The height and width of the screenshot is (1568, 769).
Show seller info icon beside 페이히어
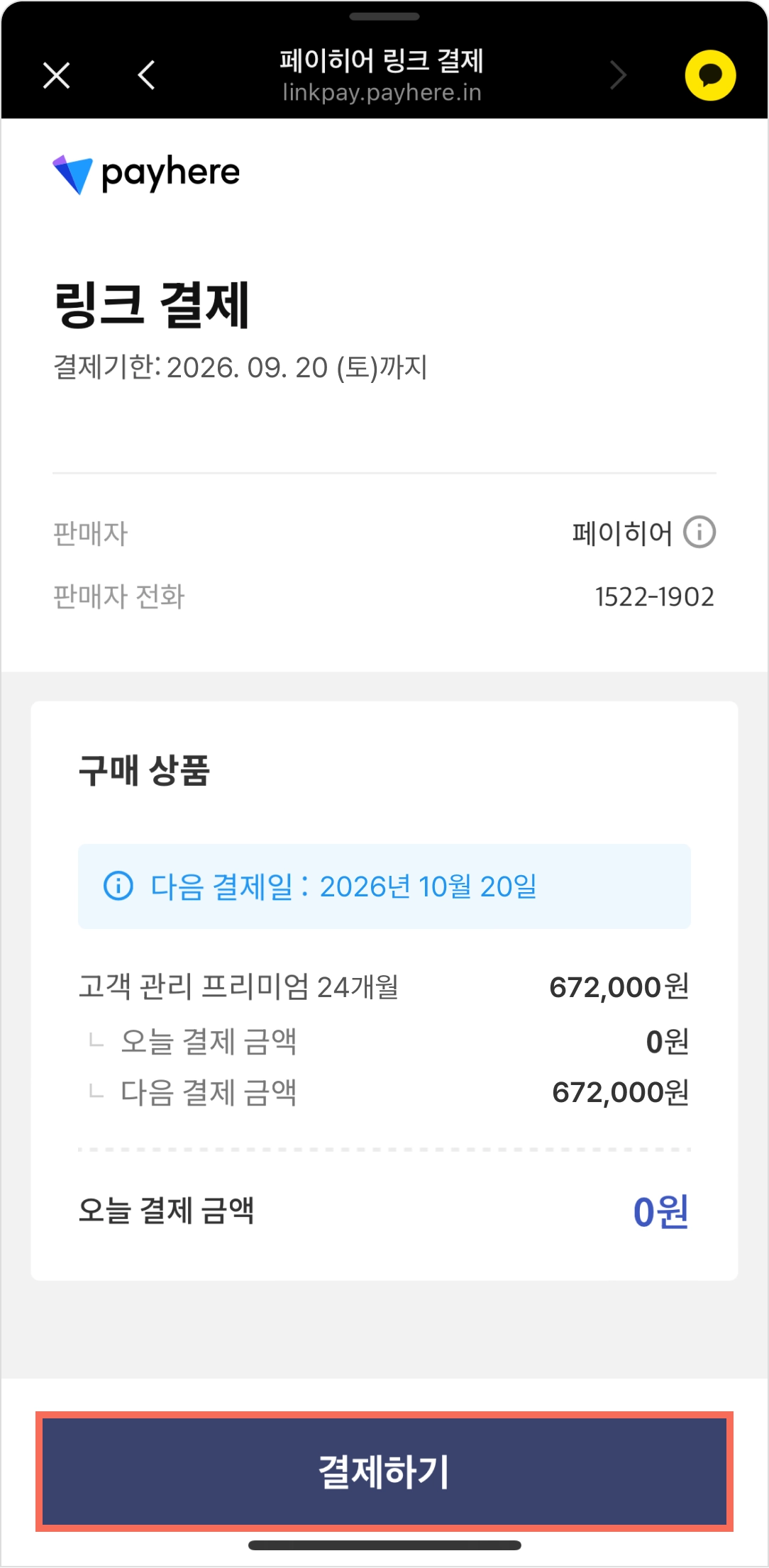699,533
